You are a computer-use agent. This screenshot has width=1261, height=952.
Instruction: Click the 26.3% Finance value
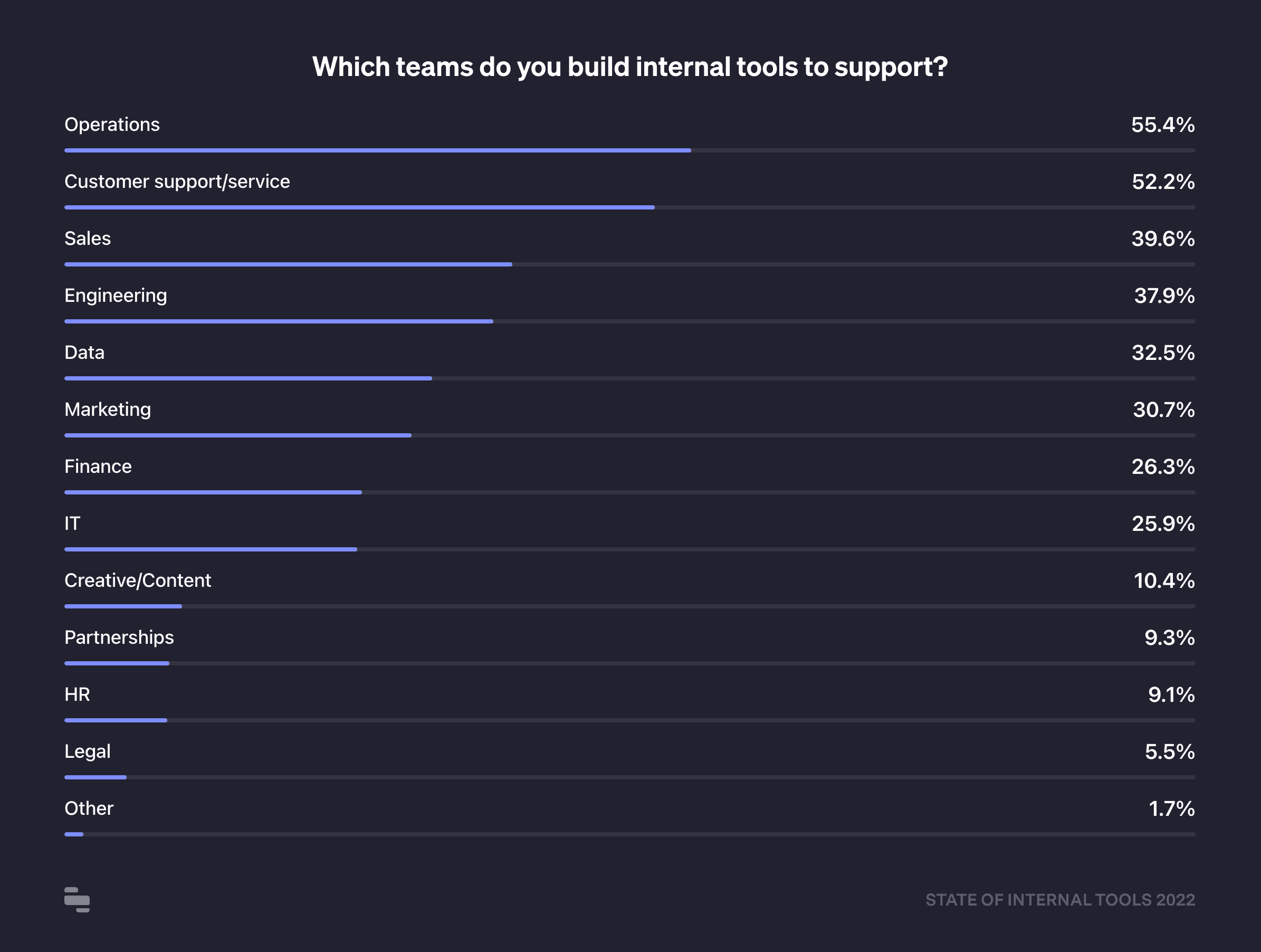click(1162, 467)
